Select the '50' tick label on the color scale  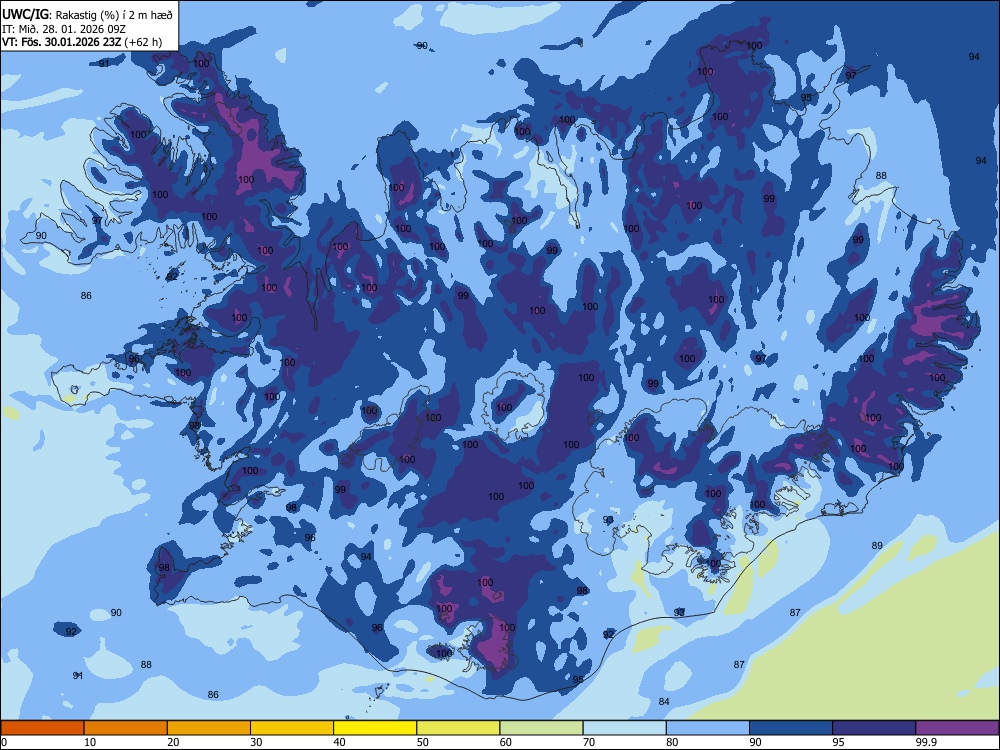[x=422, y=742]
